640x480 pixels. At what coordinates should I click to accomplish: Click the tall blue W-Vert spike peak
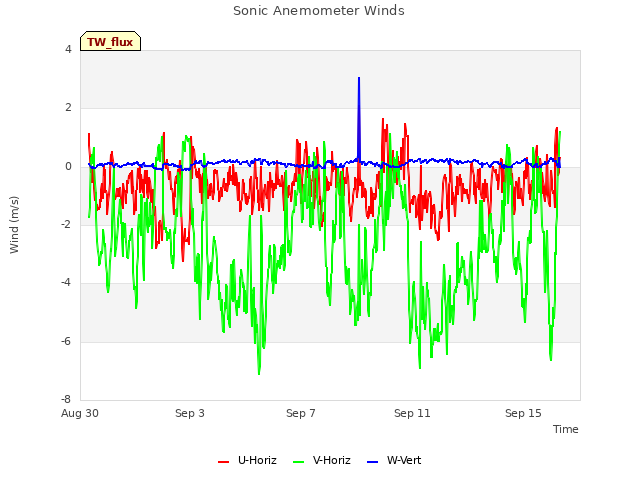pos(359,78)
